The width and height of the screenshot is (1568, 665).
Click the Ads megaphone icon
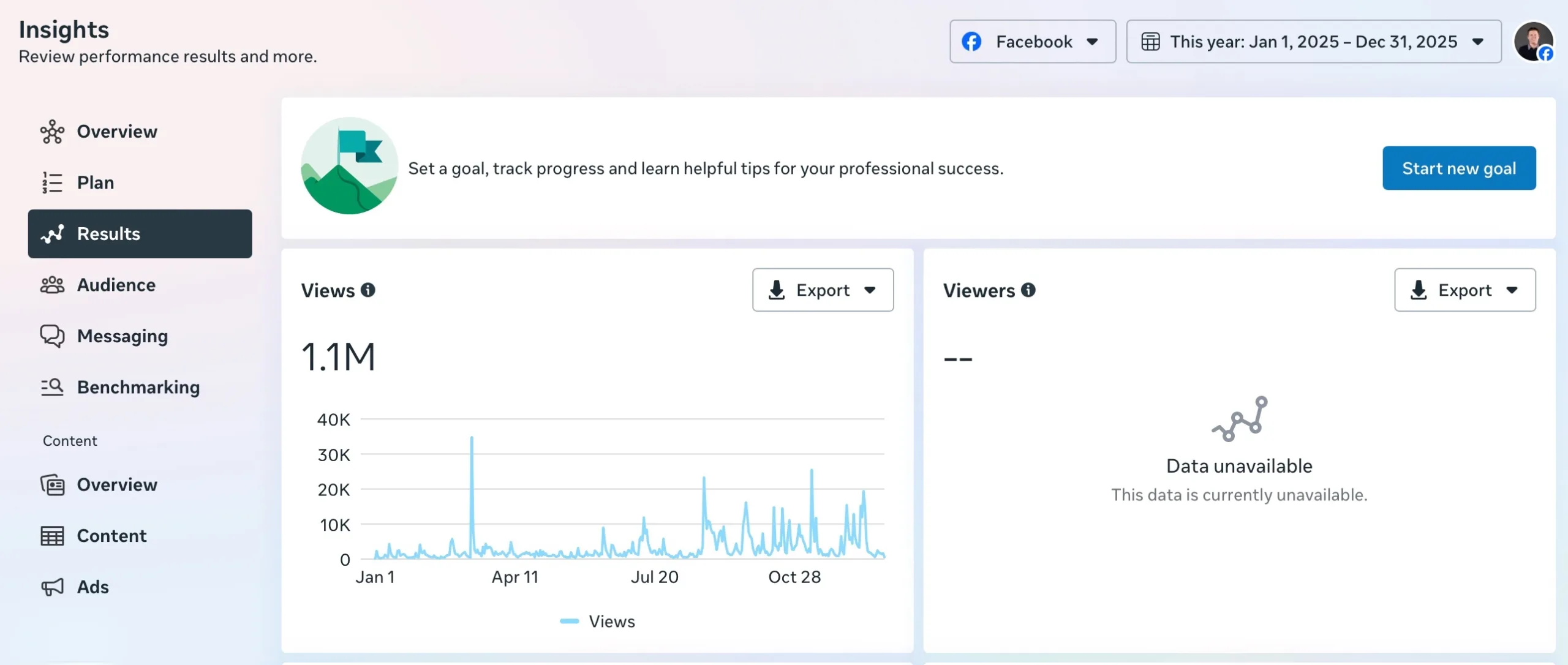tap(52, 587)
